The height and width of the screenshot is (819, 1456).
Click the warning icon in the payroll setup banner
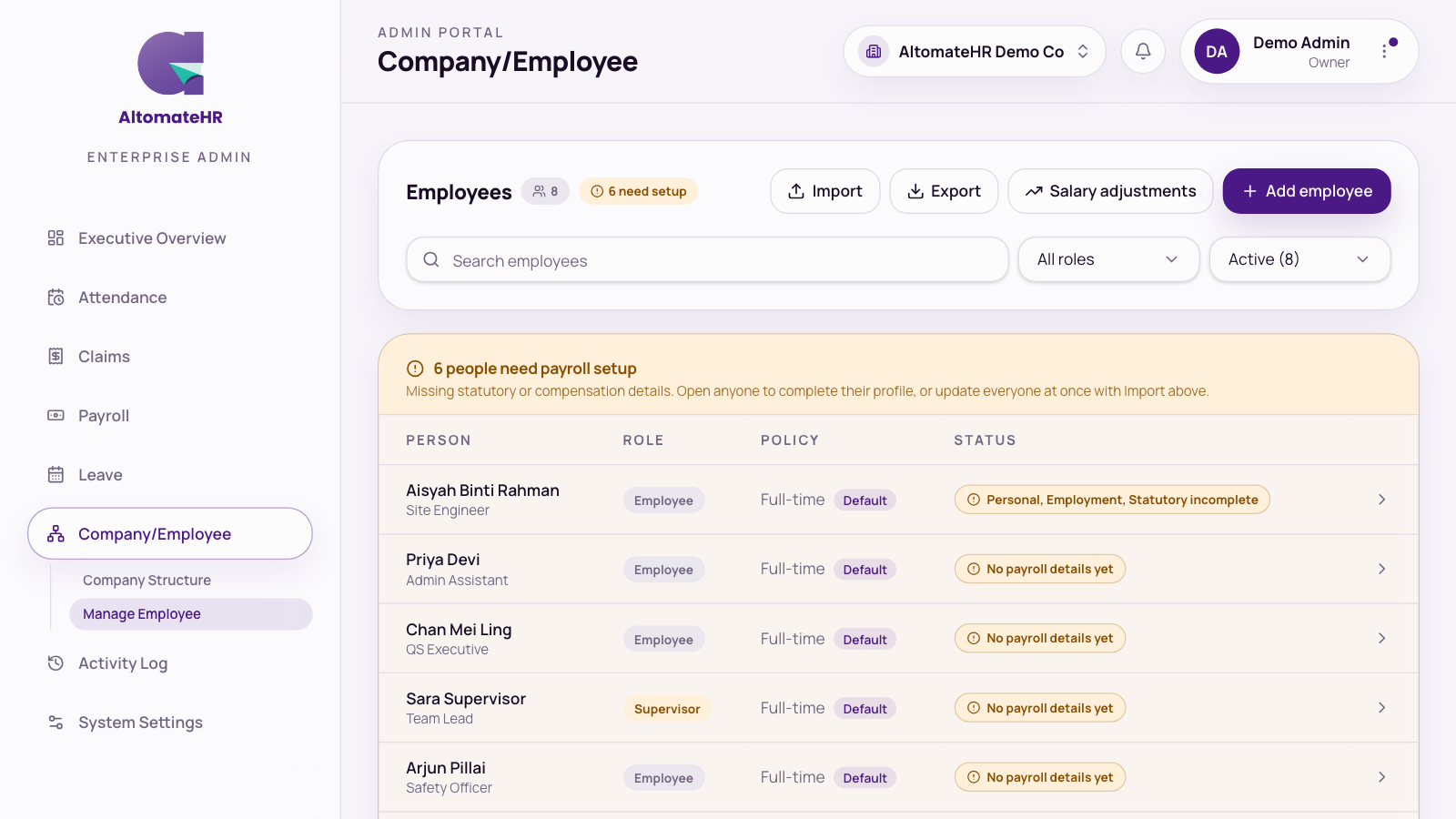415,369
